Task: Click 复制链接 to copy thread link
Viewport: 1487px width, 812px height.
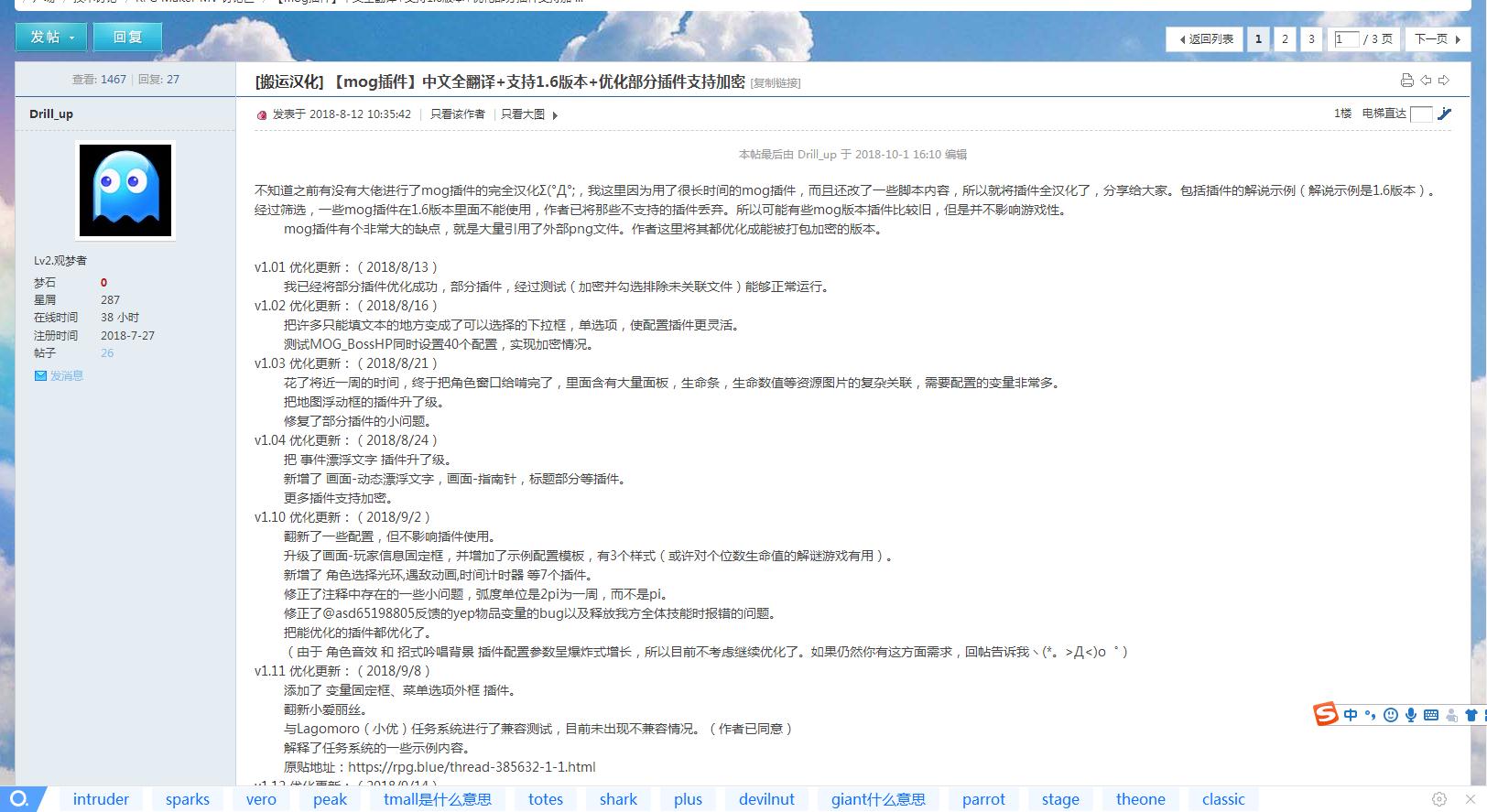Action: 776,83
